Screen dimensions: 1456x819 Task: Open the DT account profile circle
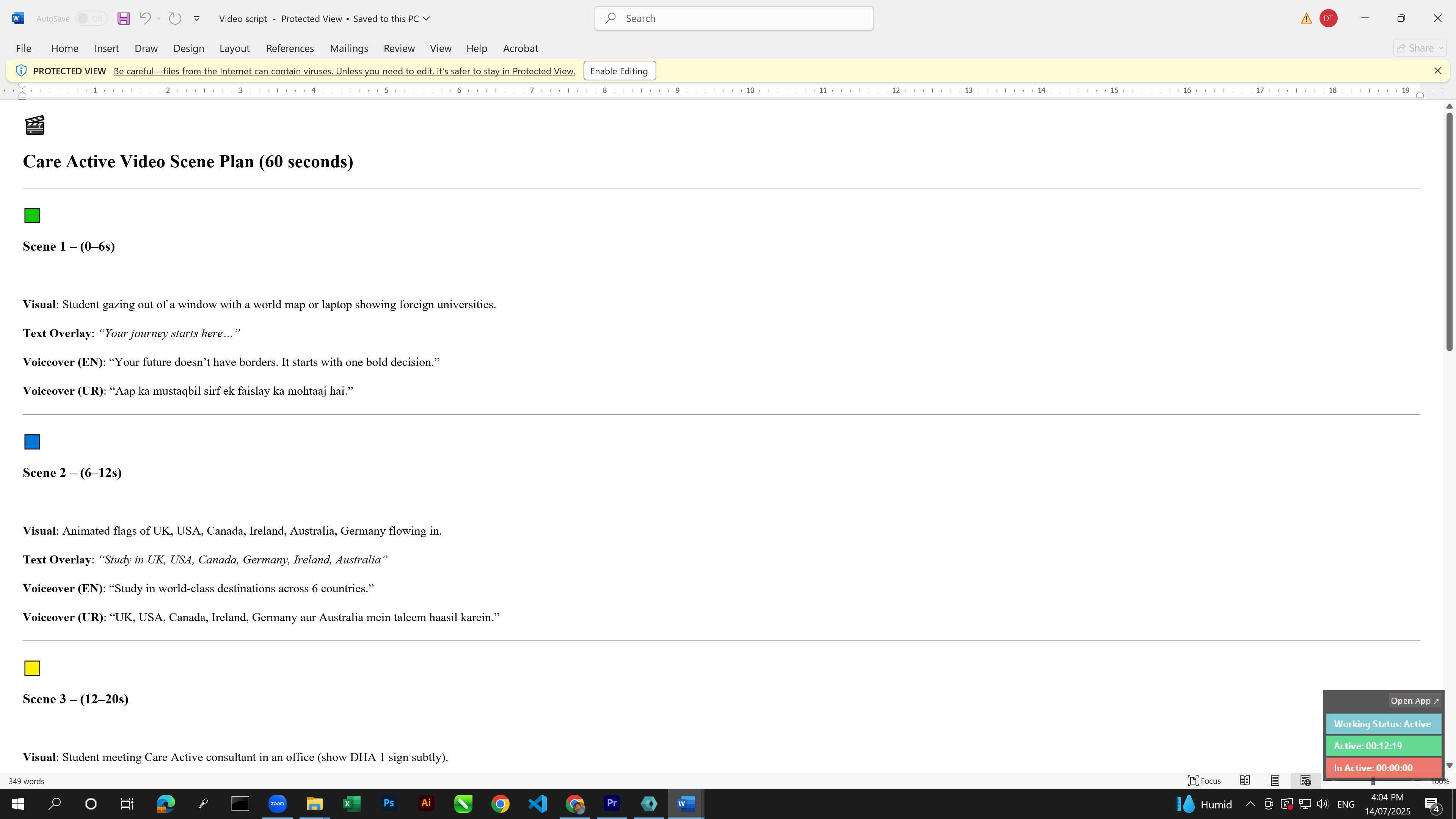pyautogui.click(x=1328, y=19)
